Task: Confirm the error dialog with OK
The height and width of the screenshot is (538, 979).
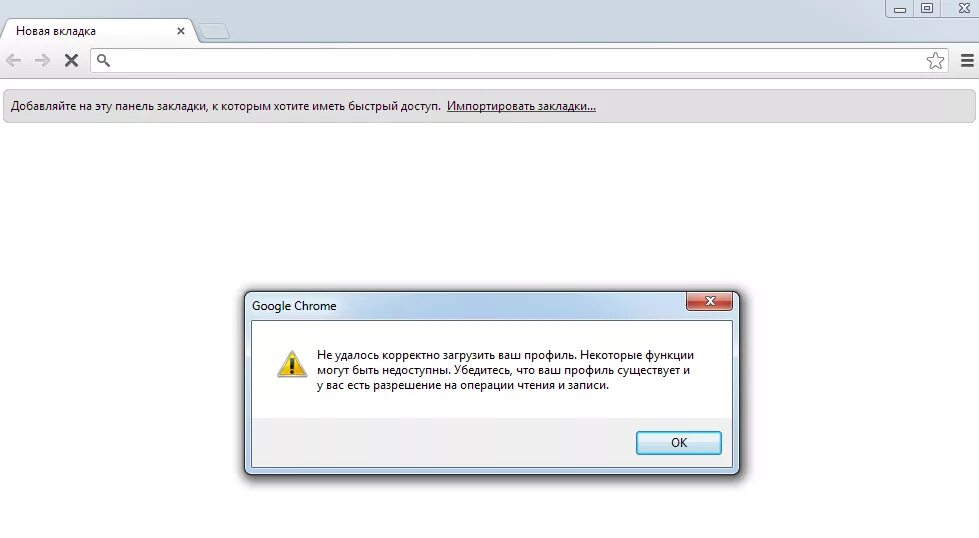Action: 679,443
